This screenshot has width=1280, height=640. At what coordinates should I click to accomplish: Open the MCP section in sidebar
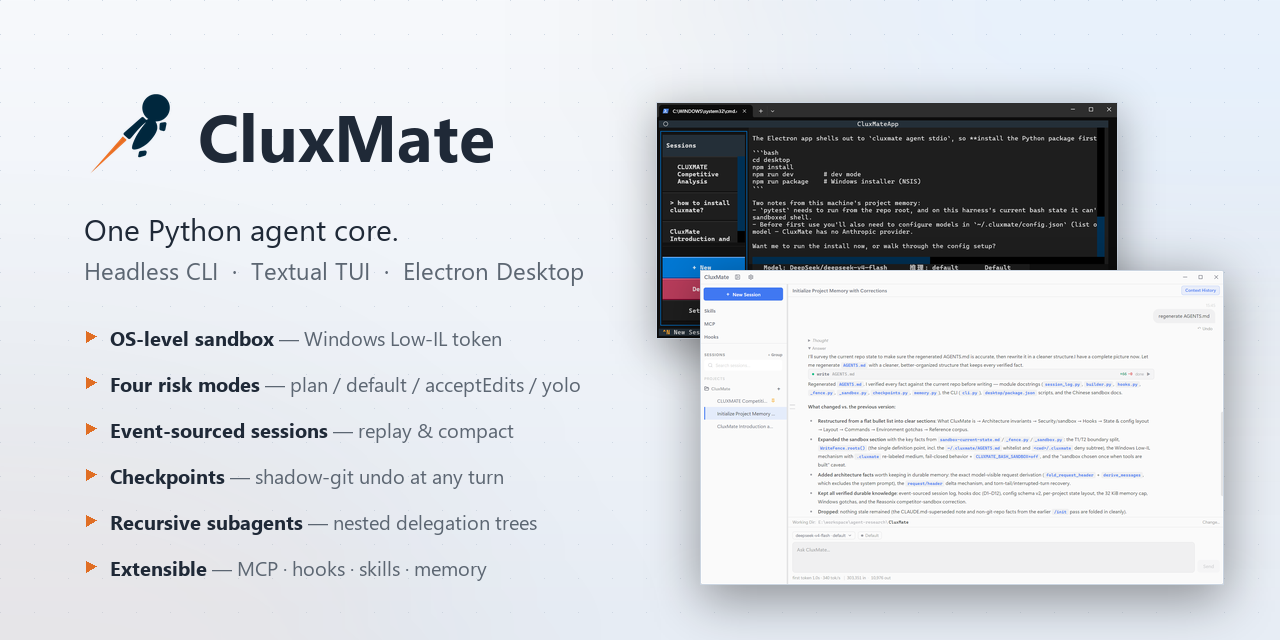[709, 324]
